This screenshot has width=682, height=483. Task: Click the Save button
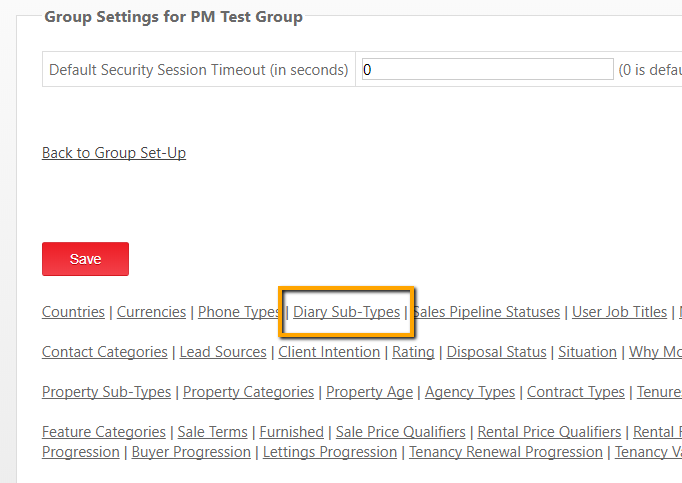(85, 259)
